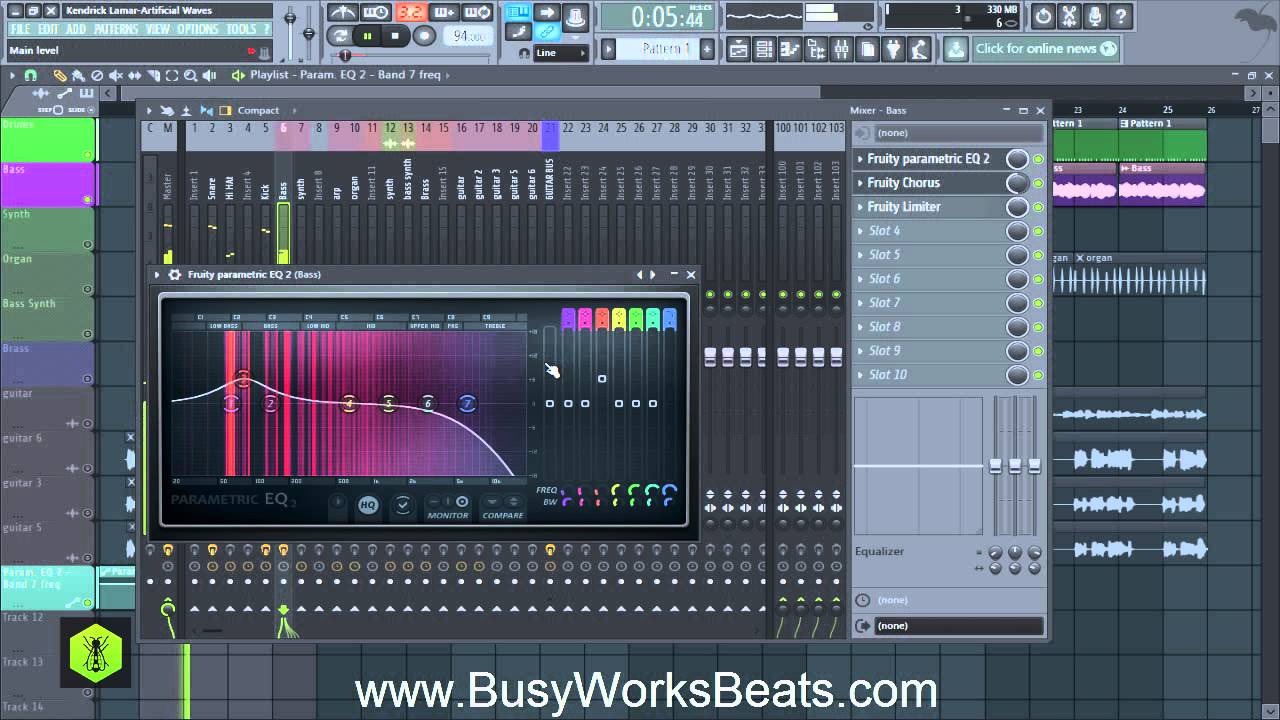Click the undo history circular-arrow icon
This screenshot has width=1280, height=720.
click(x=1043, y=16)
